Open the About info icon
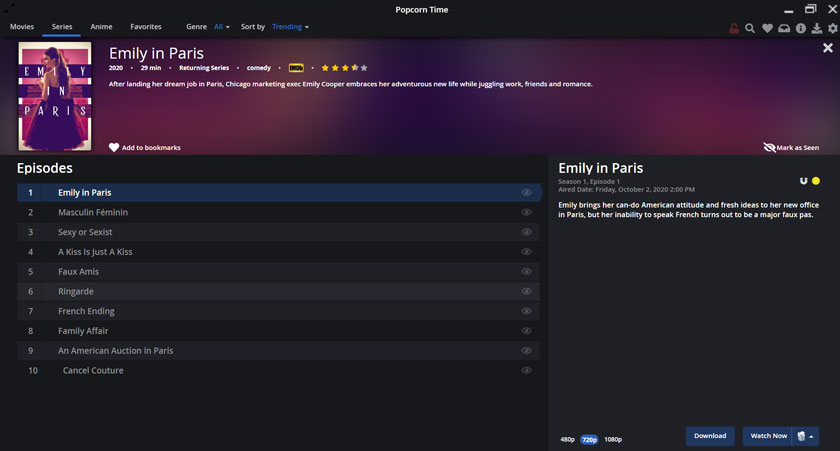This screenshot has width=840, height=451. coord(800,28)
